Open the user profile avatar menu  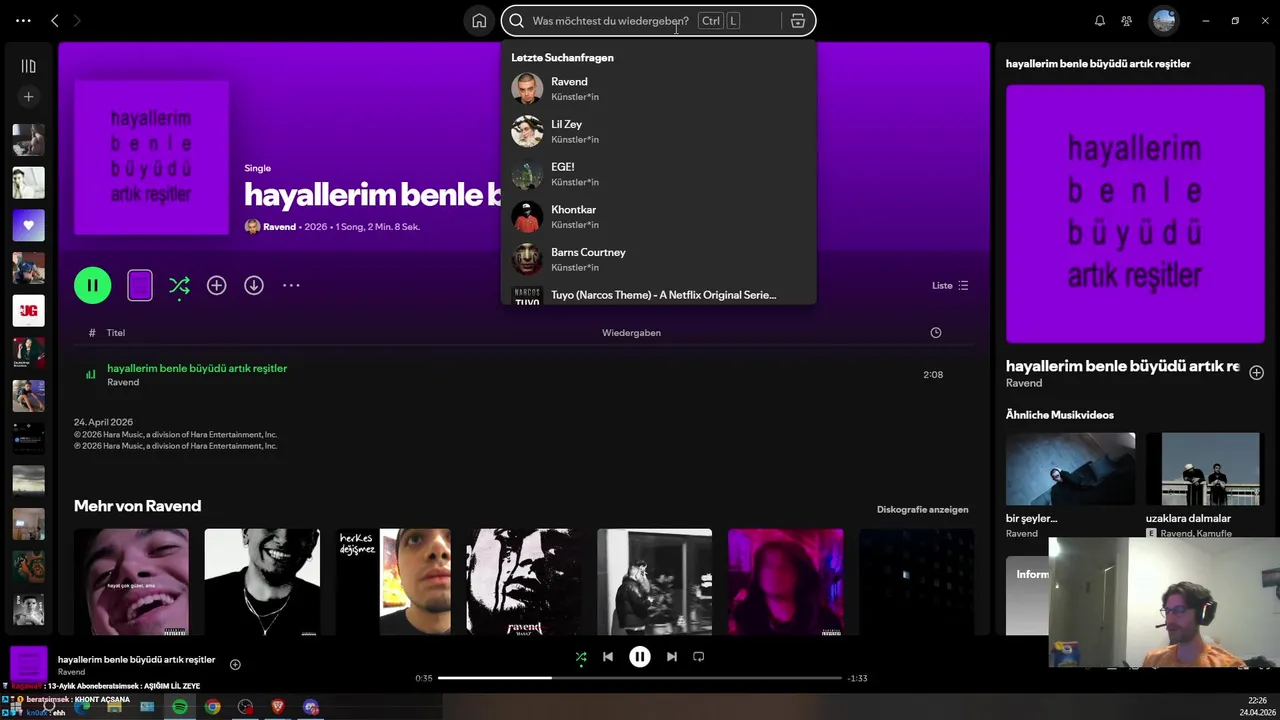pos(1163,20)
